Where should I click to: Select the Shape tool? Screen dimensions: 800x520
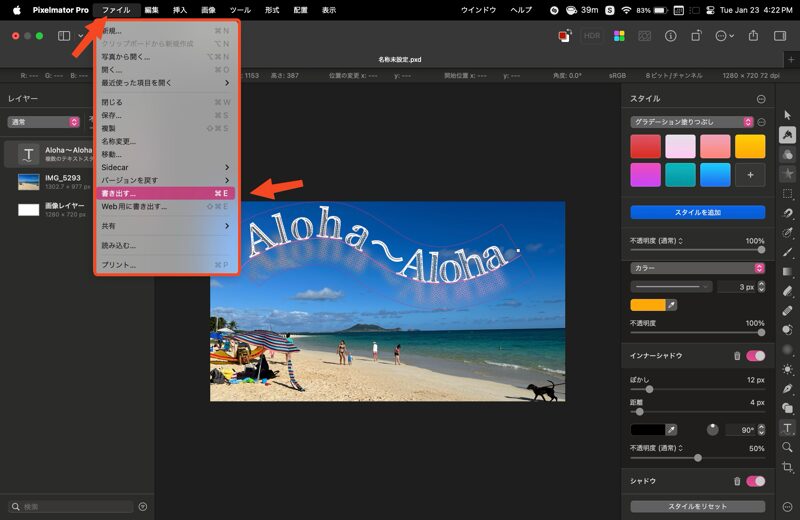point(787,408)
